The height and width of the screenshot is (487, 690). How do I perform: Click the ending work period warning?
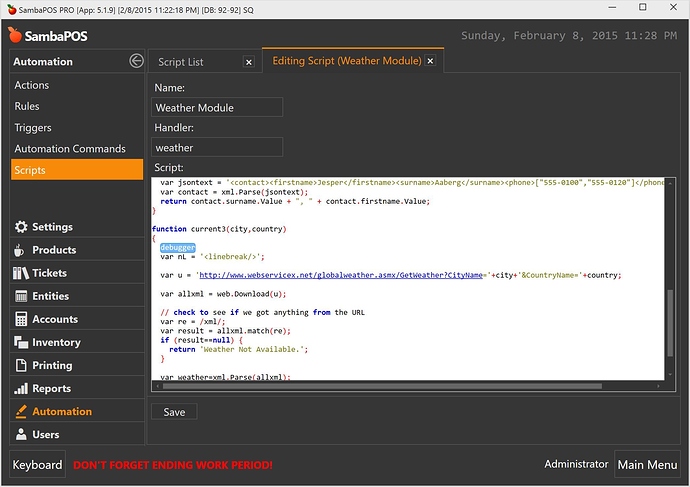172,465
